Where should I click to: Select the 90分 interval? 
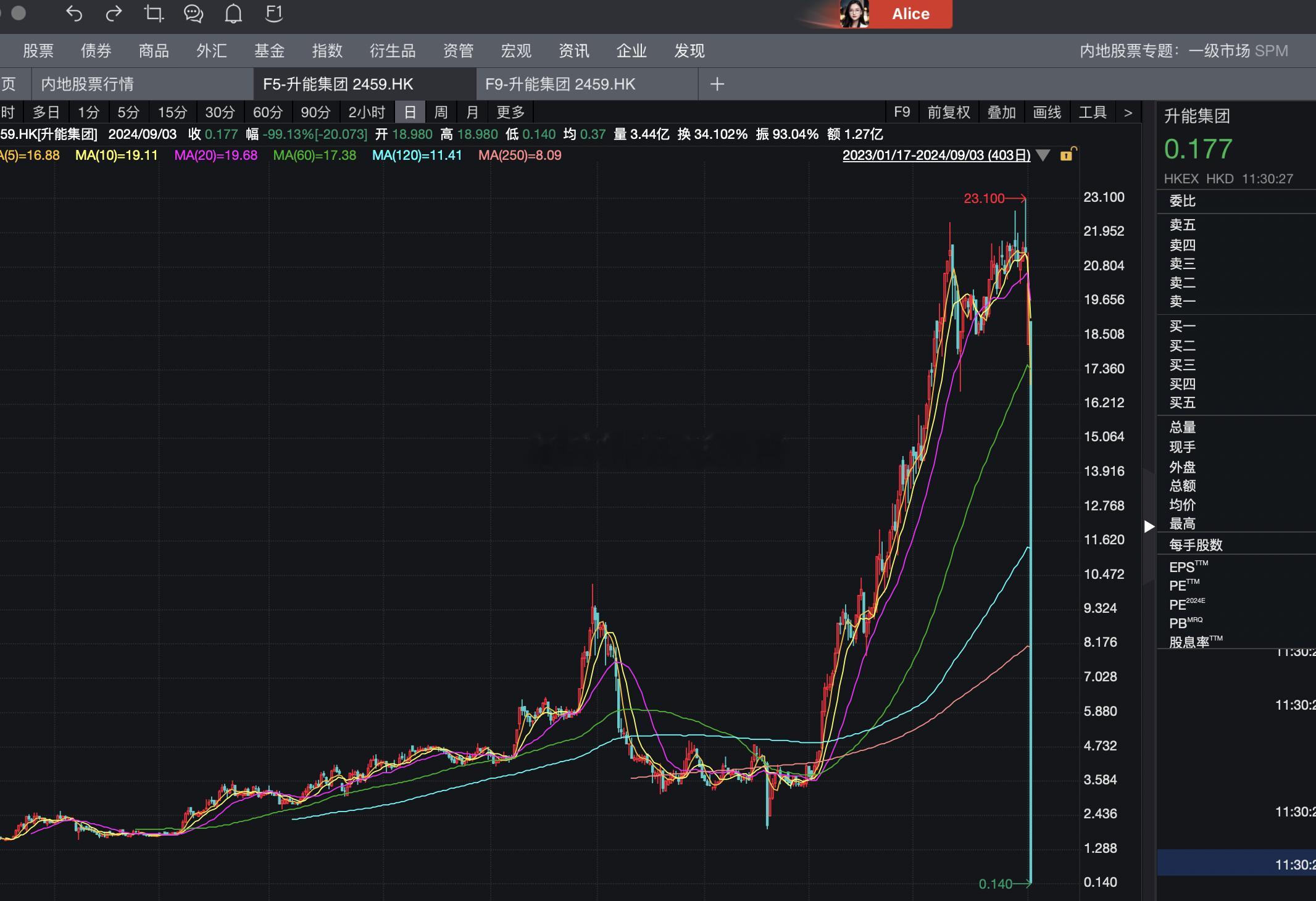[x=315, y=112]
